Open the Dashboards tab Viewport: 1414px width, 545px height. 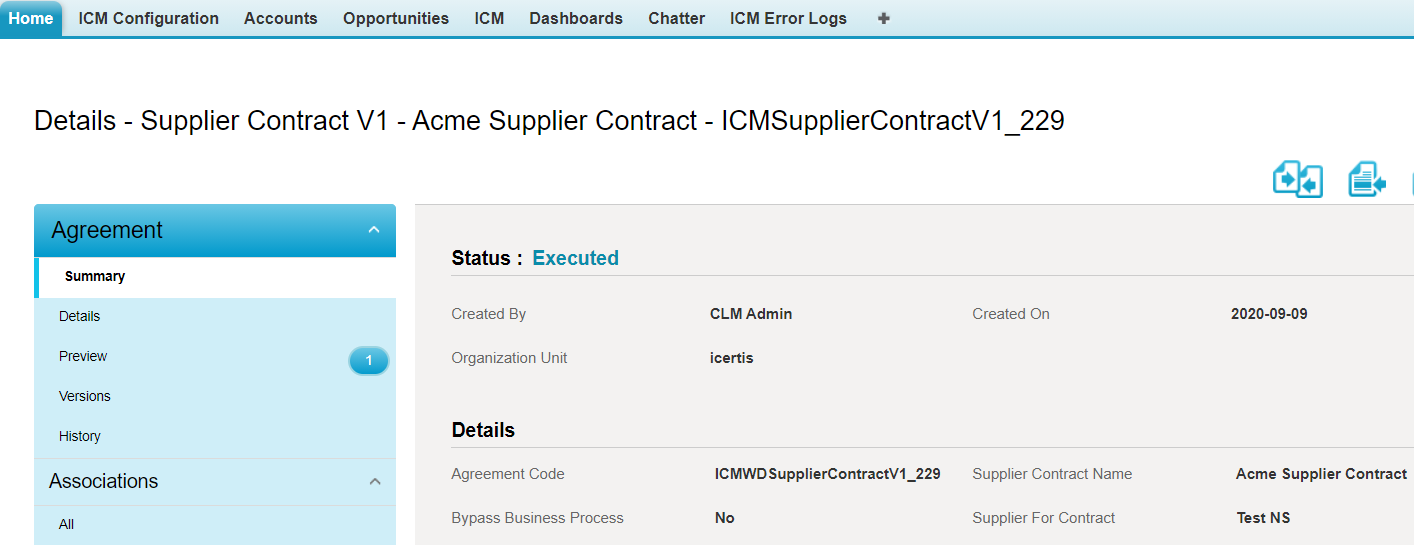[576, 18]
